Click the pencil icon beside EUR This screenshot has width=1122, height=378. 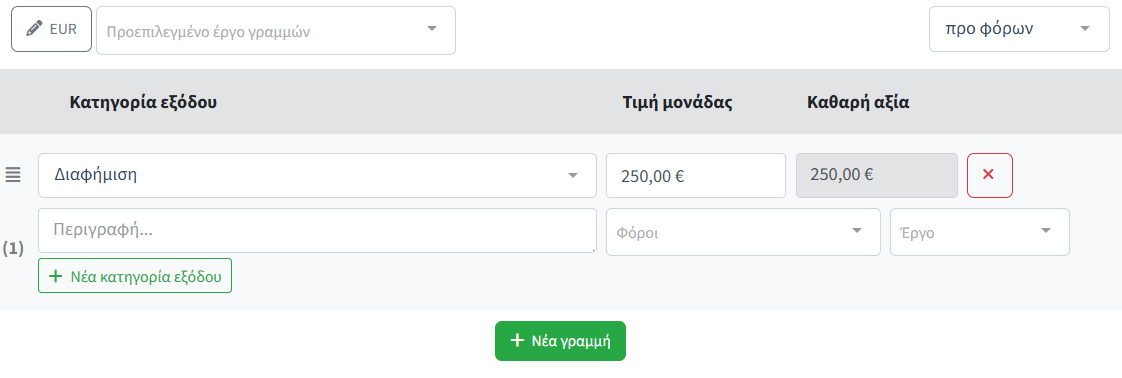point(34,29)
